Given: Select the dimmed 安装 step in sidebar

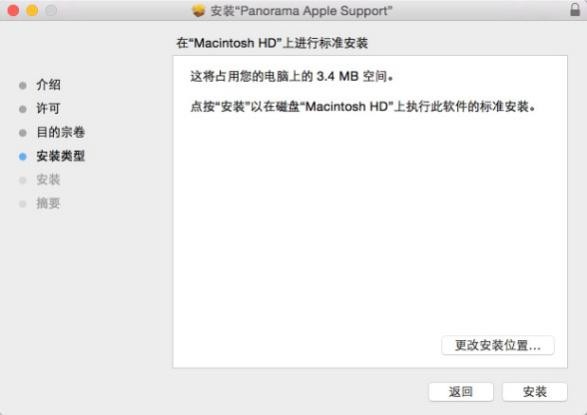Looking at the screenshot, I should (48, 180).
